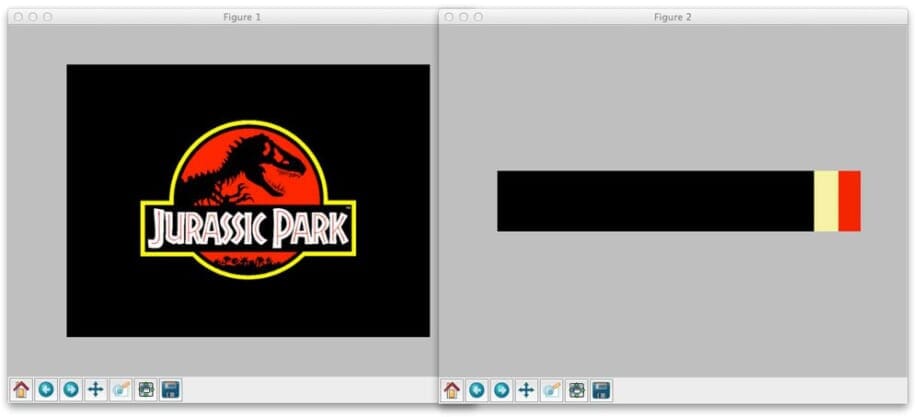
Task: Toggle the Pan tool in Figure 1
Action: (x=96, y=390)
